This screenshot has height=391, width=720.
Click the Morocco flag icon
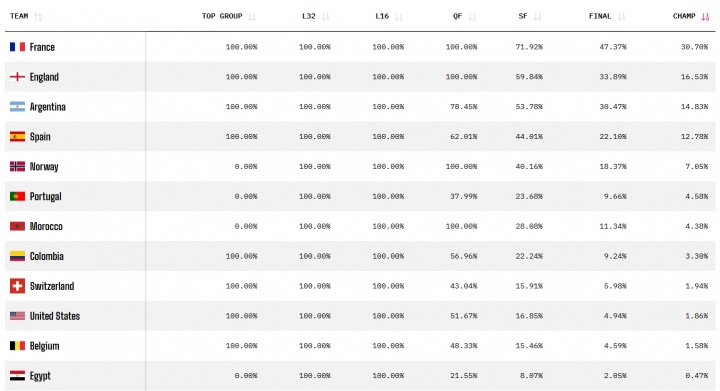pyautogui.click(x=17, y=226)
